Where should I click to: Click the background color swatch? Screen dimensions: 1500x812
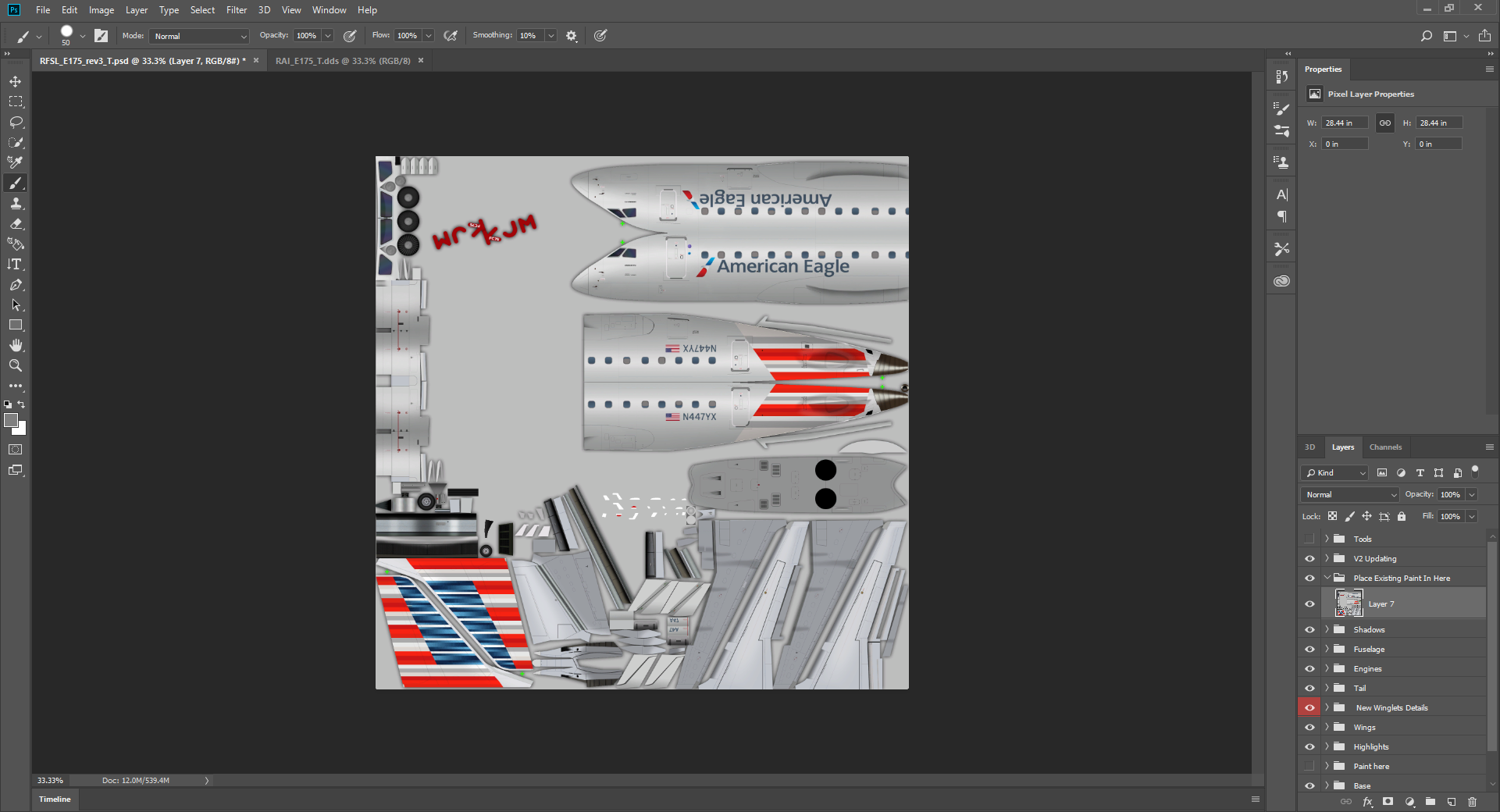coord(21,429)
